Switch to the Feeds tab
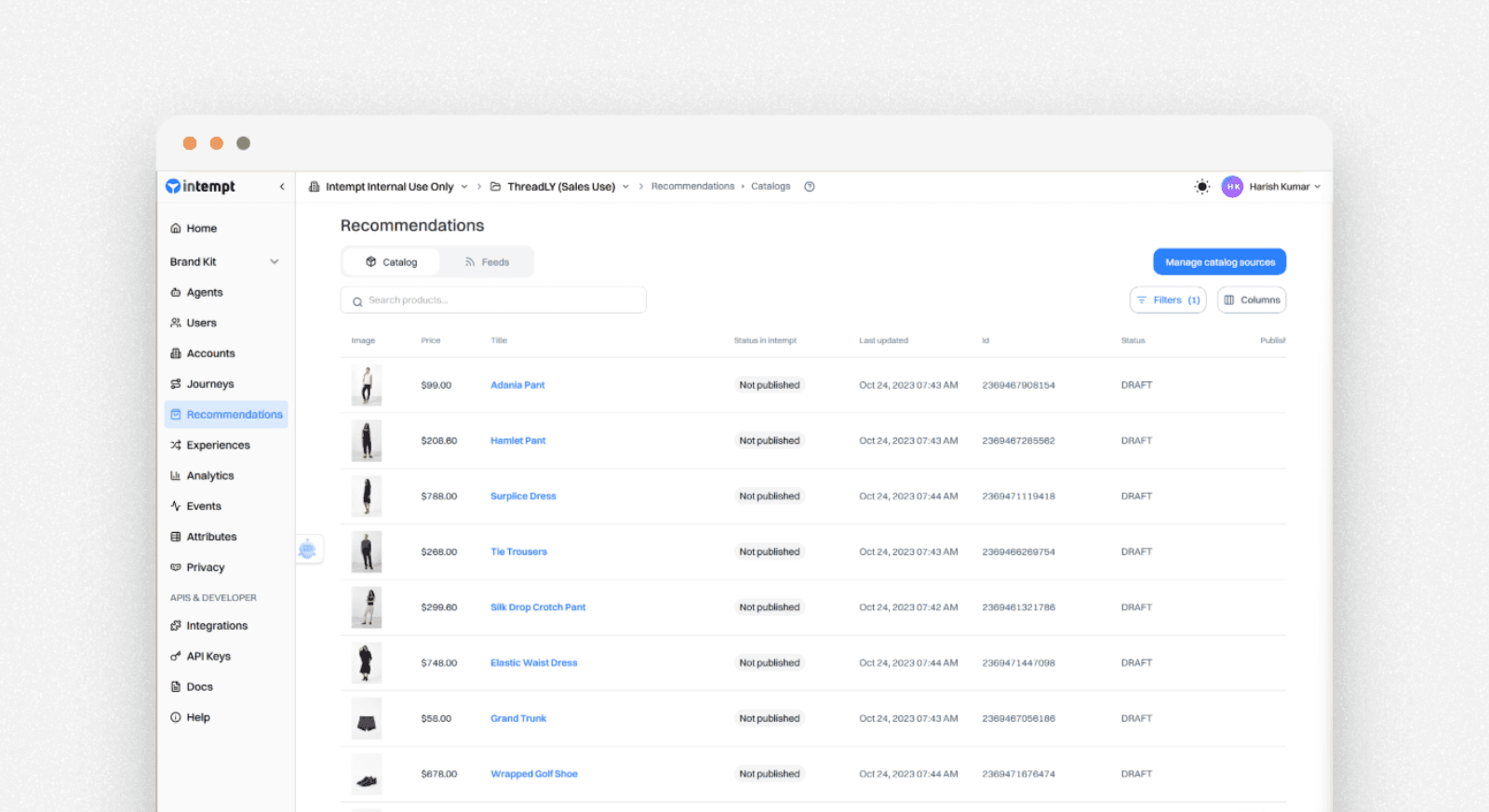Viewport: 1489px width, 812px height. (487, 262)
